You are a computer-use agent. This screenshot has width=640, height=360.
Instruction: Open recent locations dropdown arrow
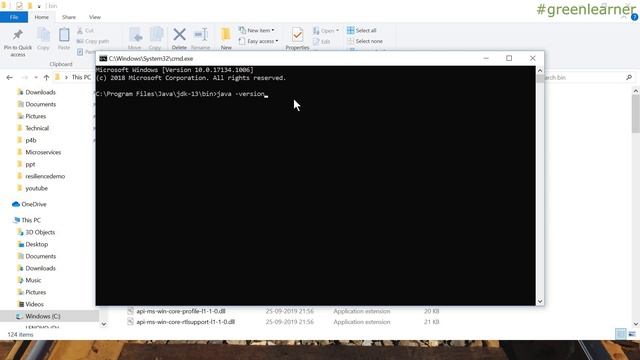[36, 78]
